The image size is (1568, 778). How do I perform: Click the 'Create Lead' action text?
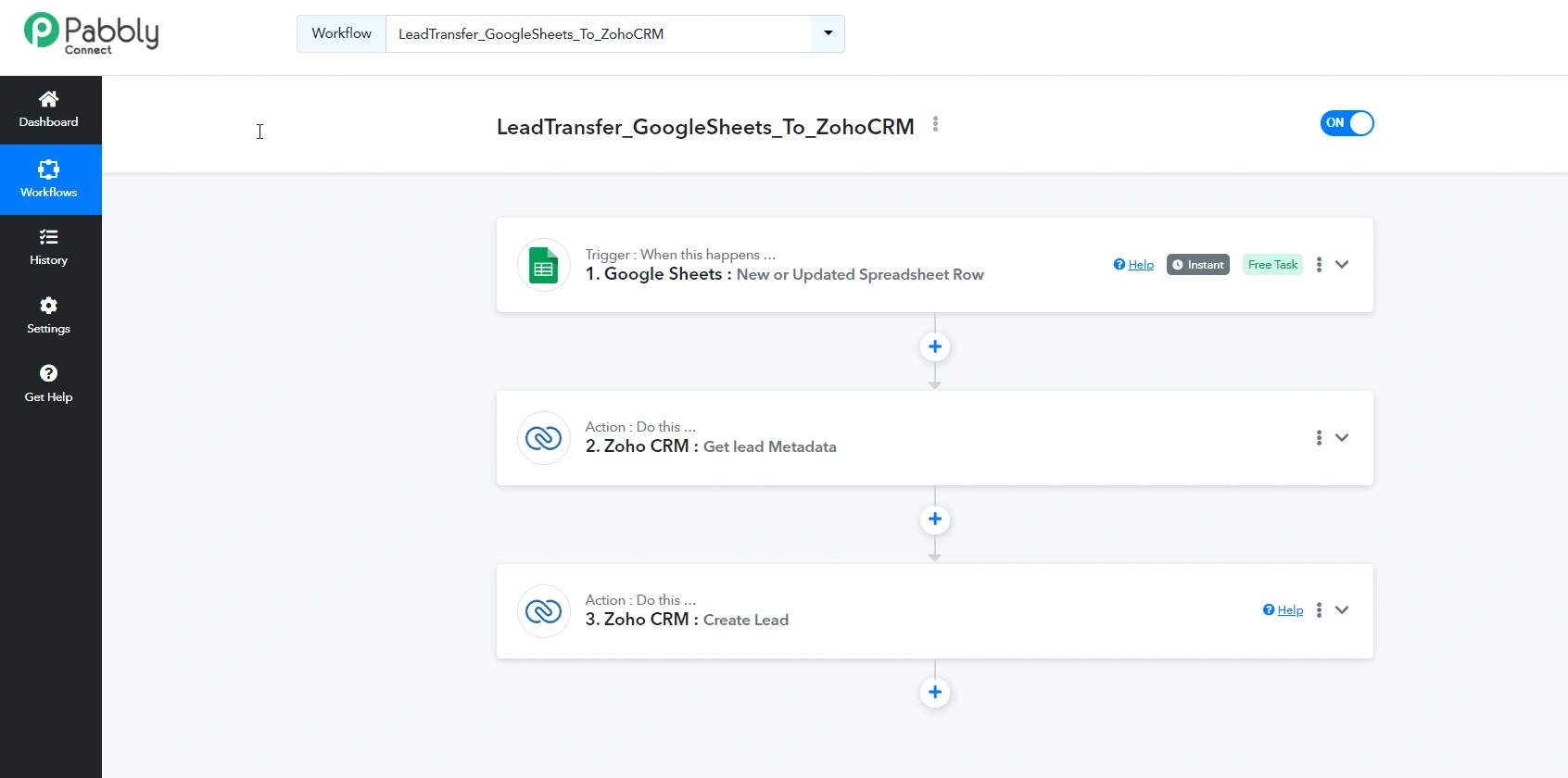point(746,621)
